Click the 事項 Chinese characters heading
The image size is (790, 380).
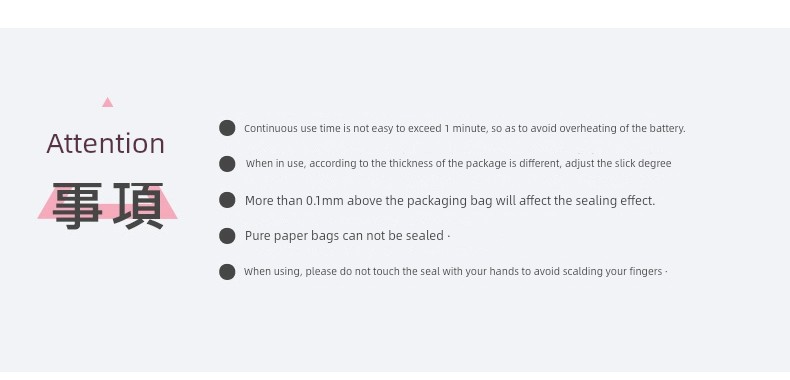point(108,206)
